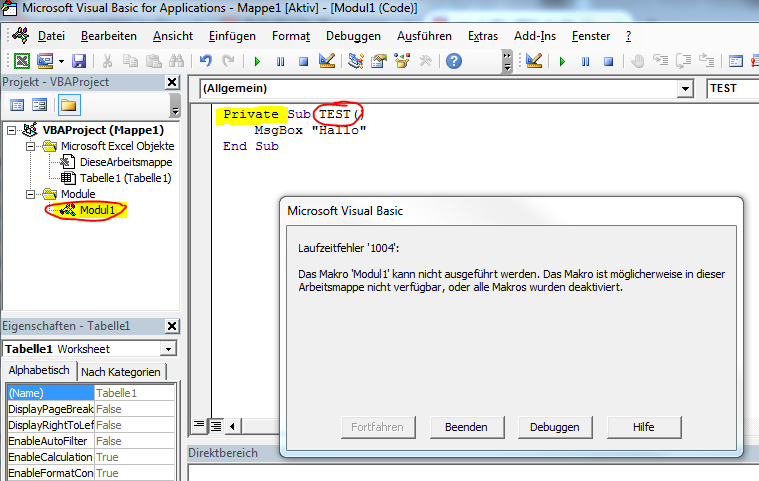This screenshot has width=759, height=481.
Task: Open the Debuggen menu
Action: point(353,36)
